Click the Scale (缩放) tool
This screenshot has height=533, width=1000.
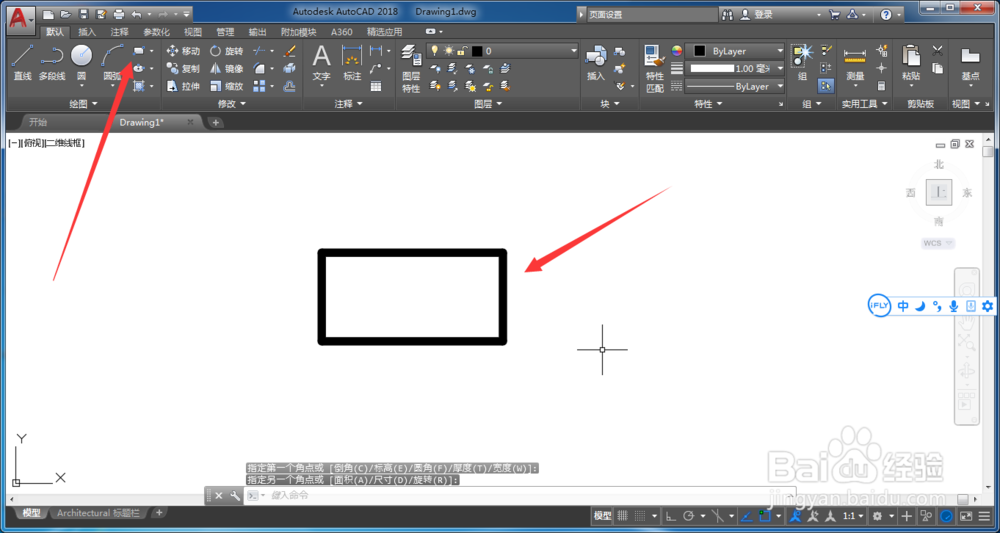(x=226, y=86)
